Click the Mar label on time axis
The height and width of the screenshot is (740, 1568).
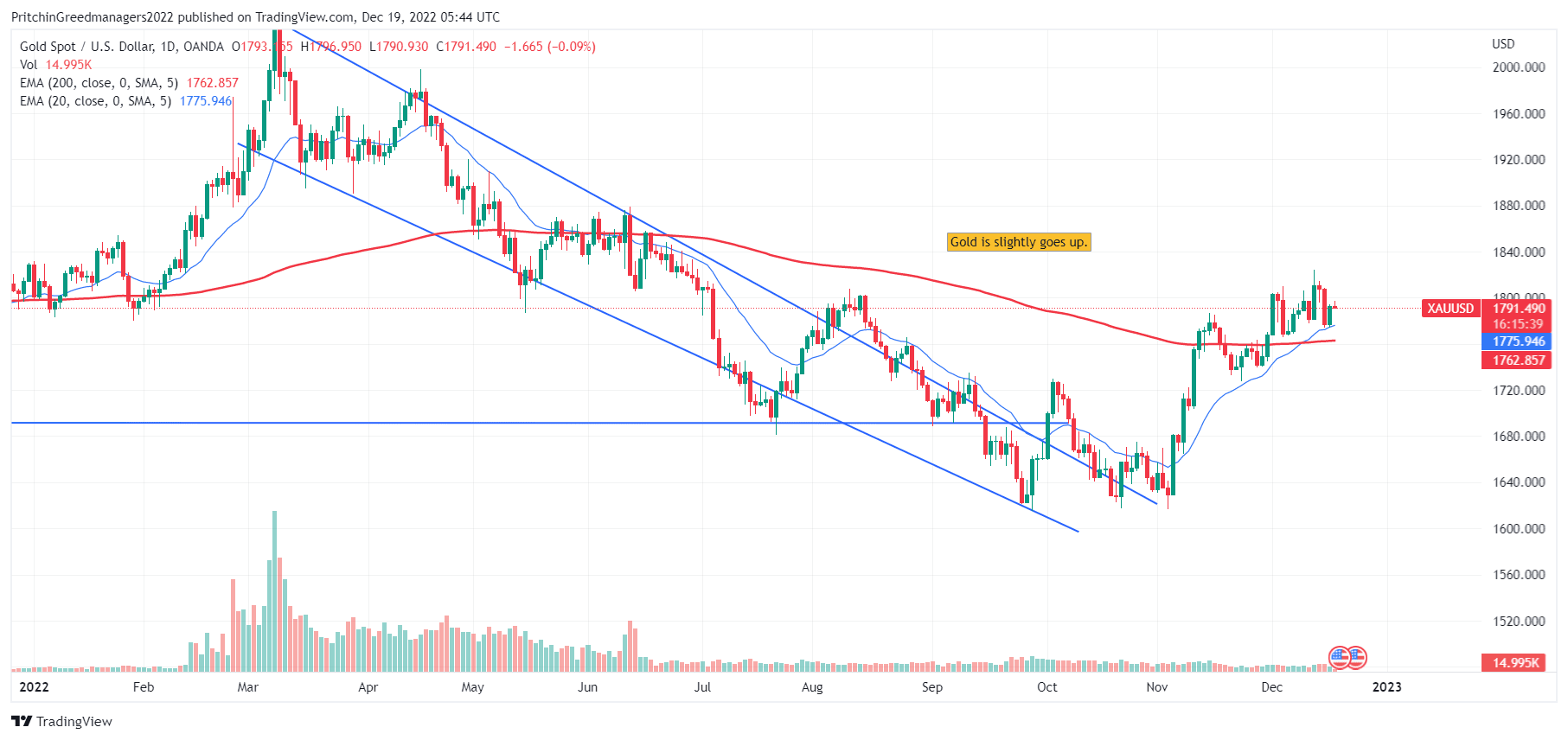(248, 687)
